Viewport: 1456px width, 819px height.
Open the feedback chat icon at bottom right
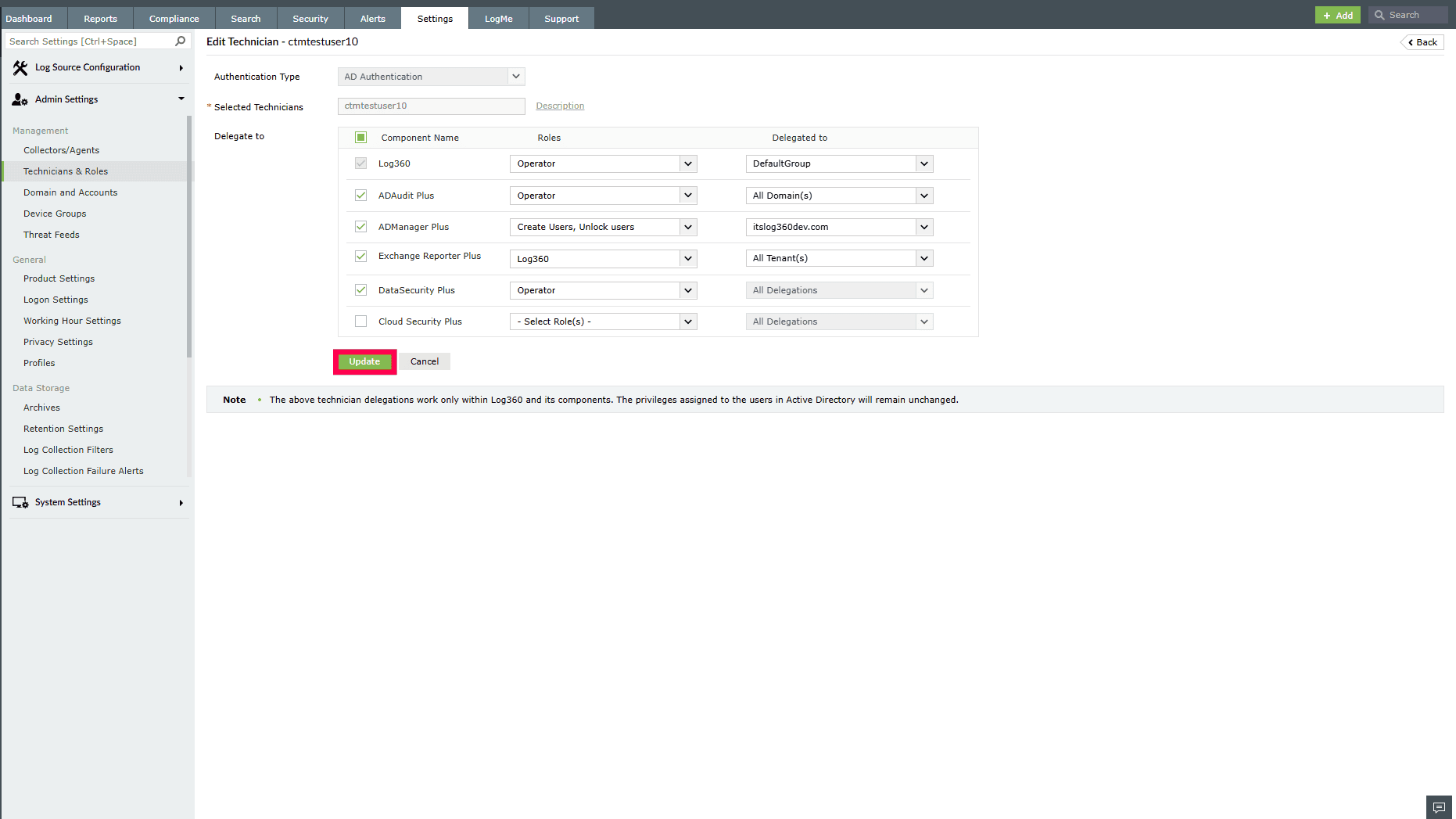(1439, 807)
